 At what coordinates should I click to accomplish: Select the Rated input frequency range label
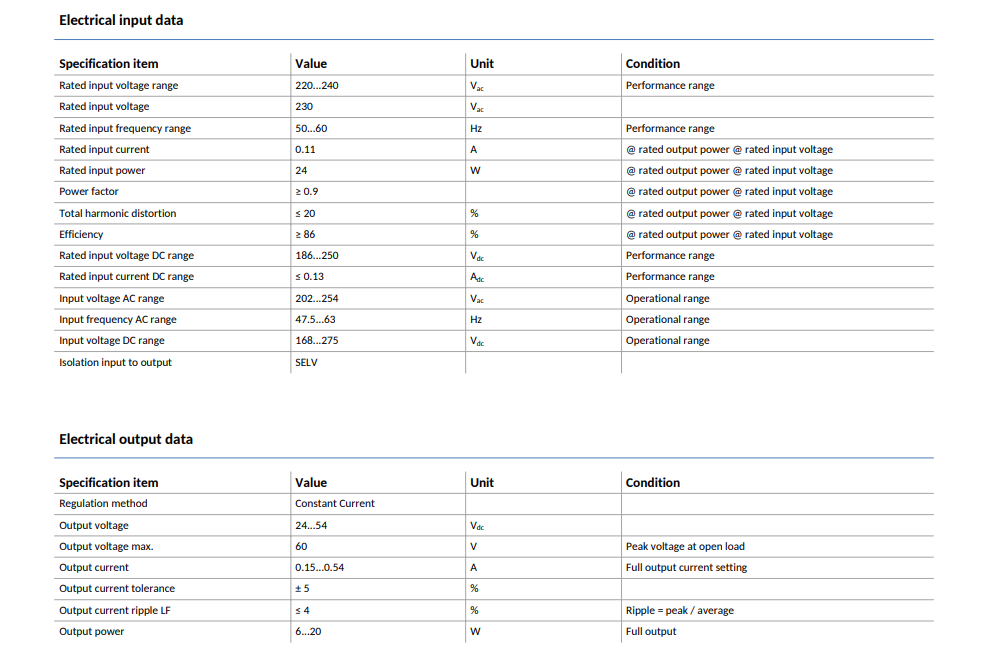[x=125, y=128]
